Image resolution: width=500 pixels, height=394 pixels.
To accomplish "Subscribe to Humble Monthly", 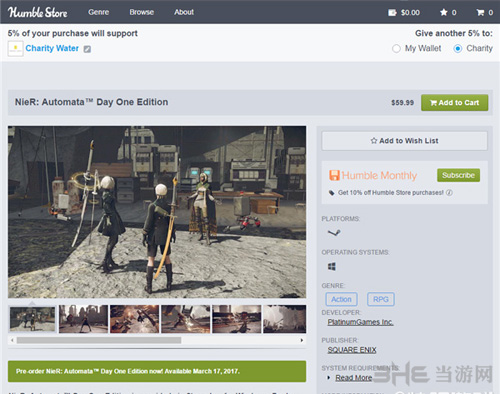I will 458,175.
